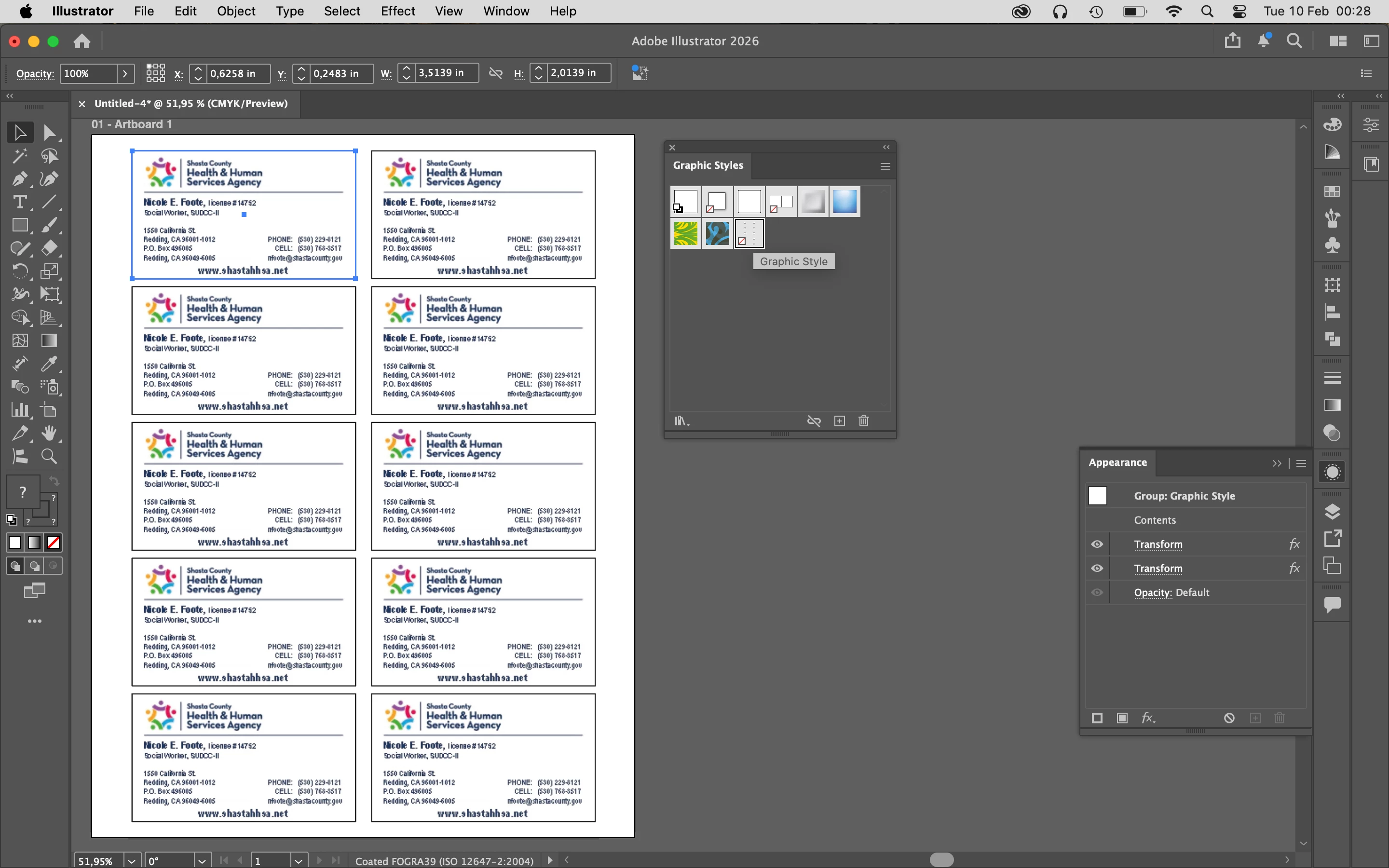Delete graphic style with trash icon
Image resolution: width=1389 pixels, height=868 pixels.
(863, 421)
